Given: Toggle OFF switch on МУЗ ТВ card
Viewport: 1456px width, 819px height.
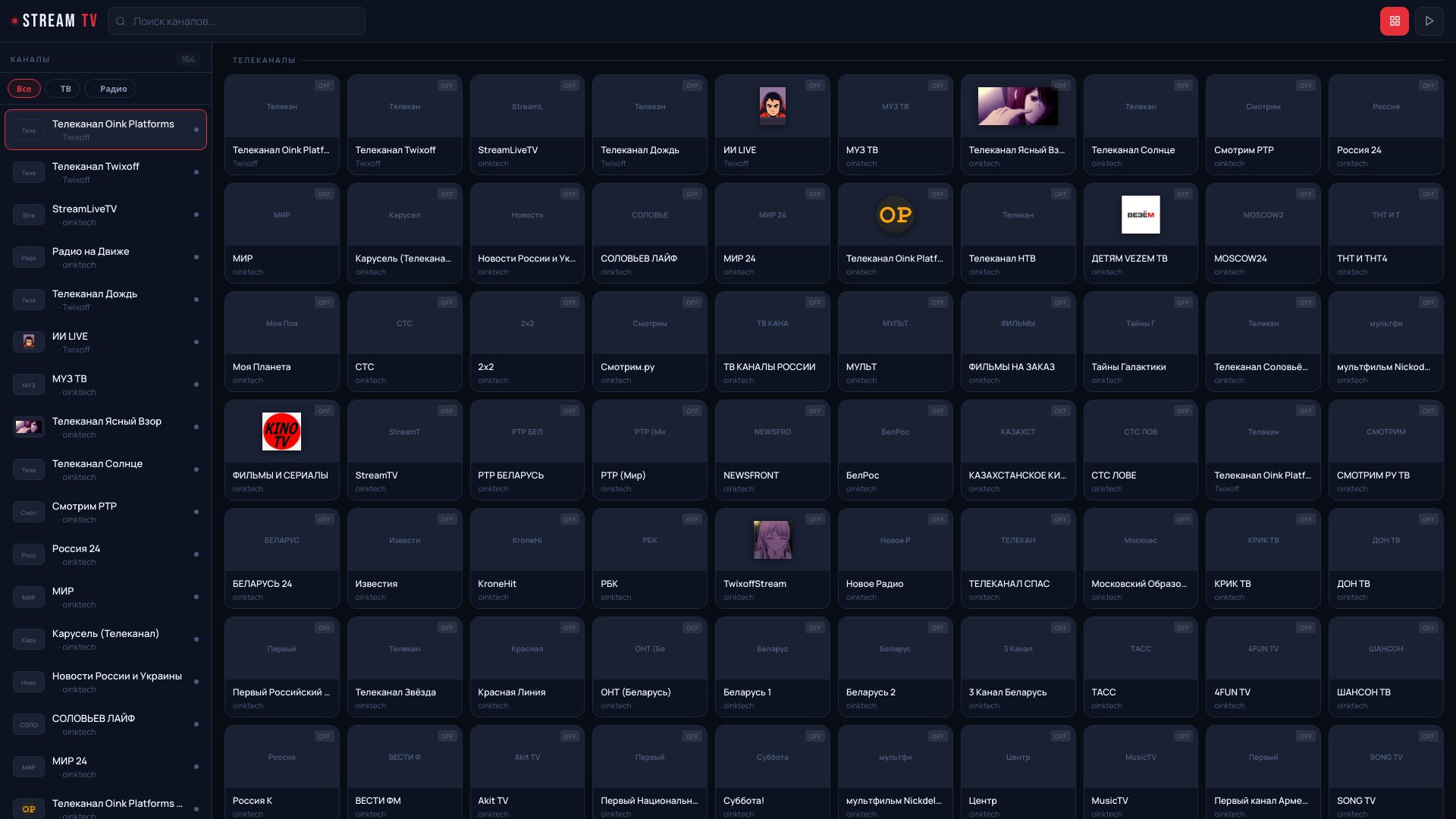Looking at the screenshot, I should 938,86.
